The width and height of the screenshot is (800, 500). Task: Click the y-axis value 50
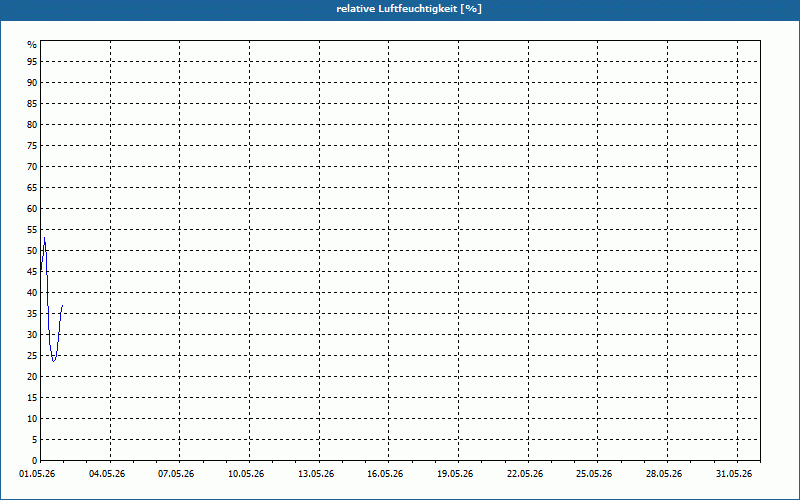[32, 251]
